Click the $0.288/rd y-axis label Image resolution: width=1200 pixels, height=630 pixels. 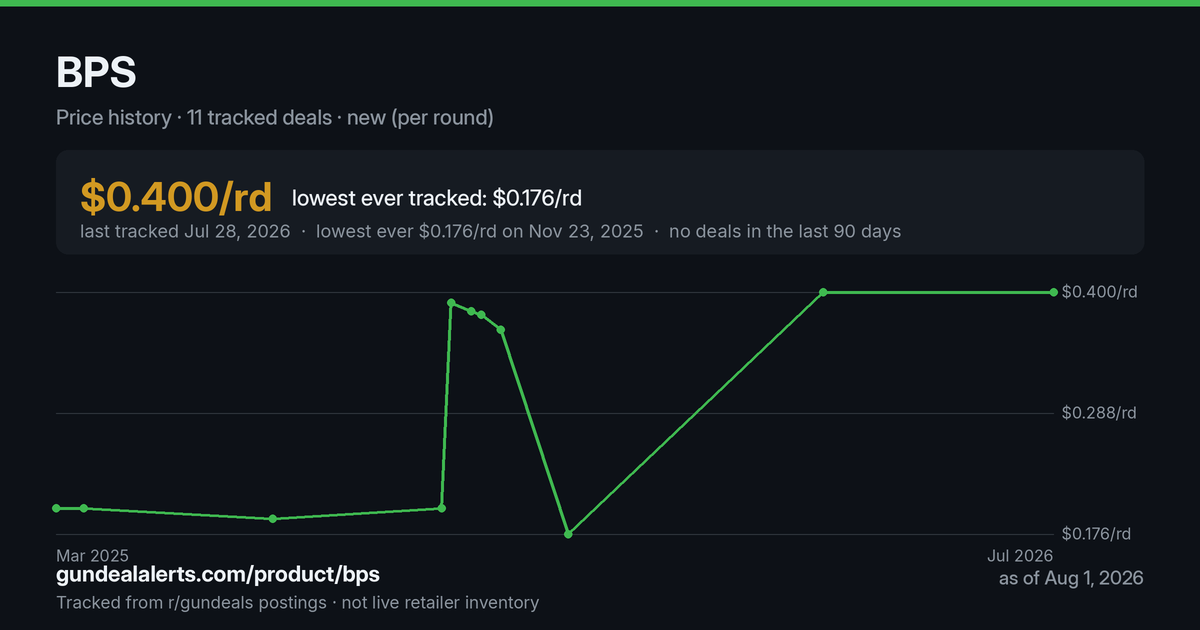click(1100, 413)
